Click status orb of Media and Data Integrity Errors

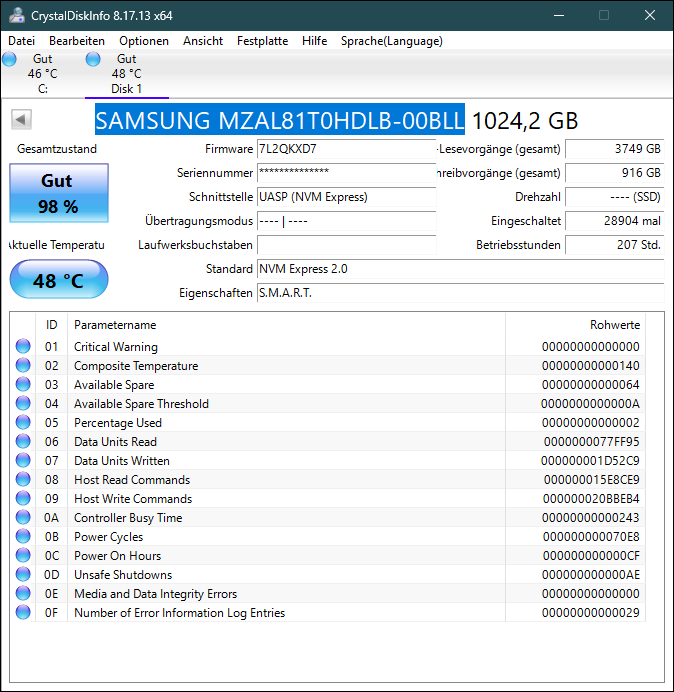click(x=23, y=593)
